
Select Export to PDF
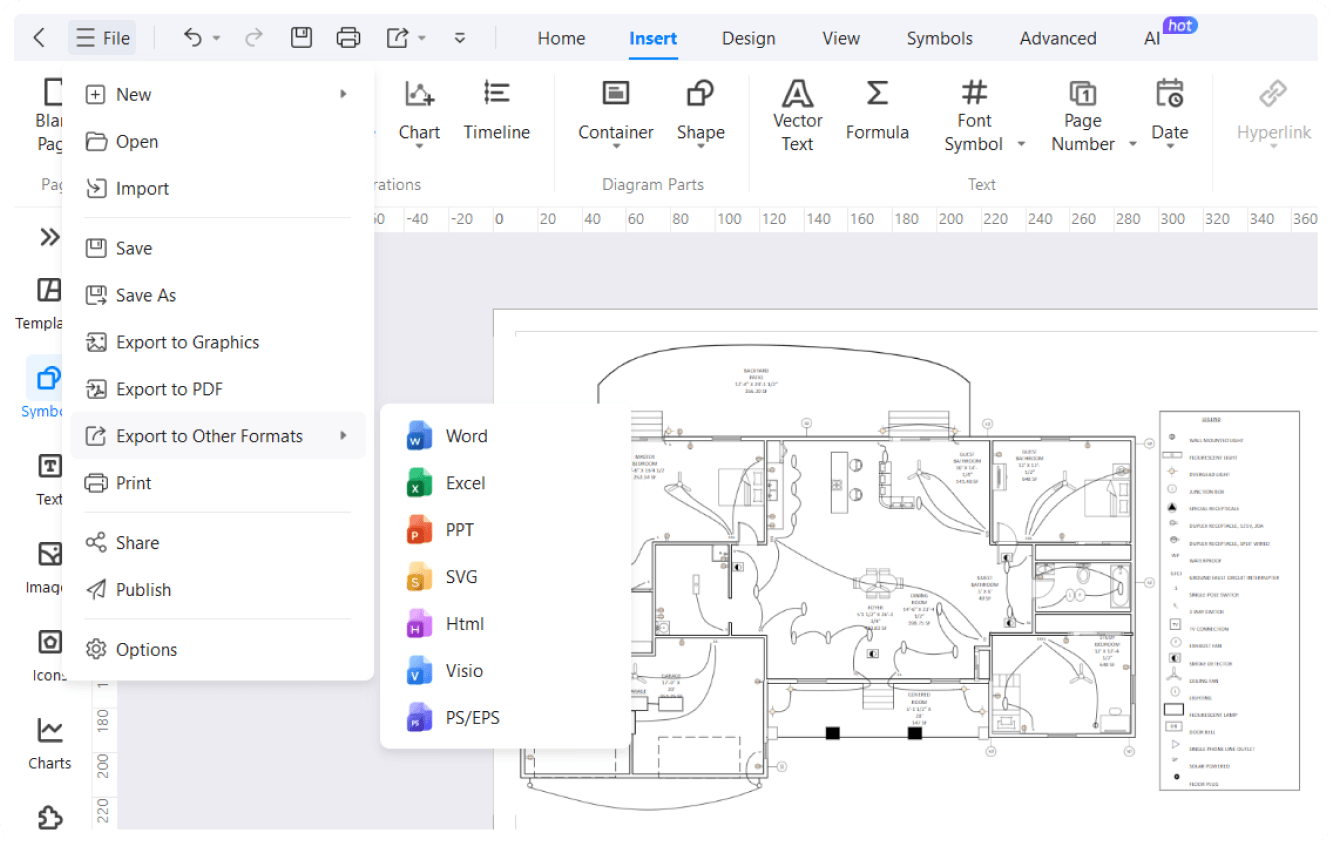tap(218, 389)
